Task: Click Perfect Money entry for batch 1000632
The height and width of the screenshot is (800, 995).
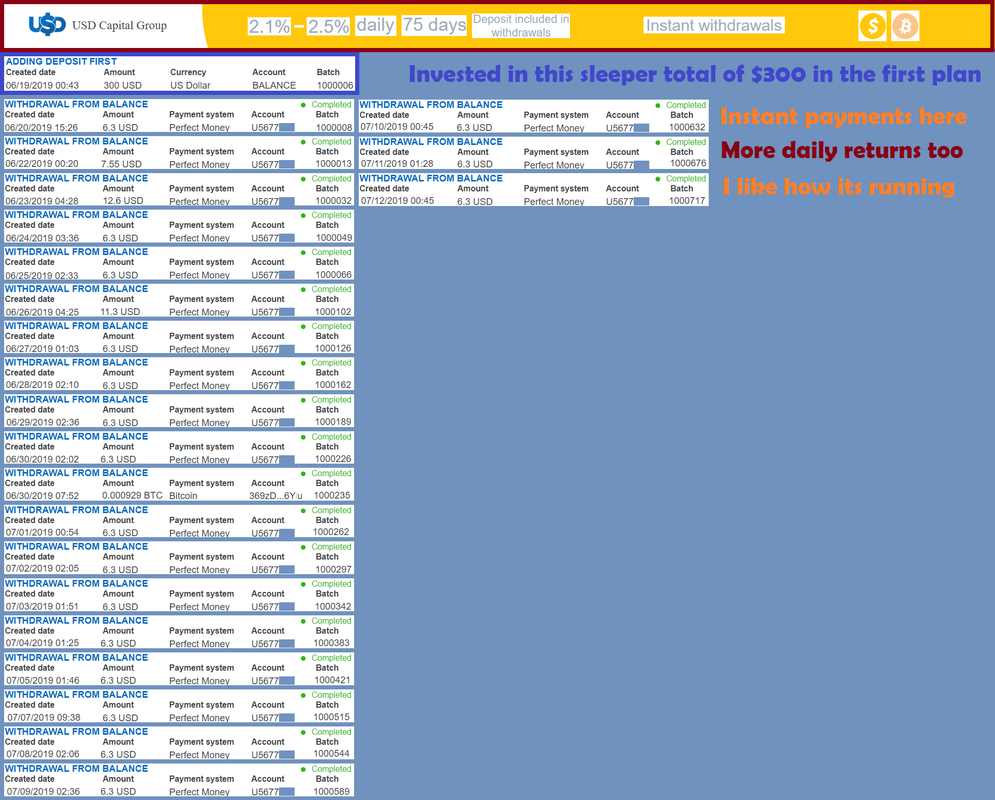Action: point(554,128)
